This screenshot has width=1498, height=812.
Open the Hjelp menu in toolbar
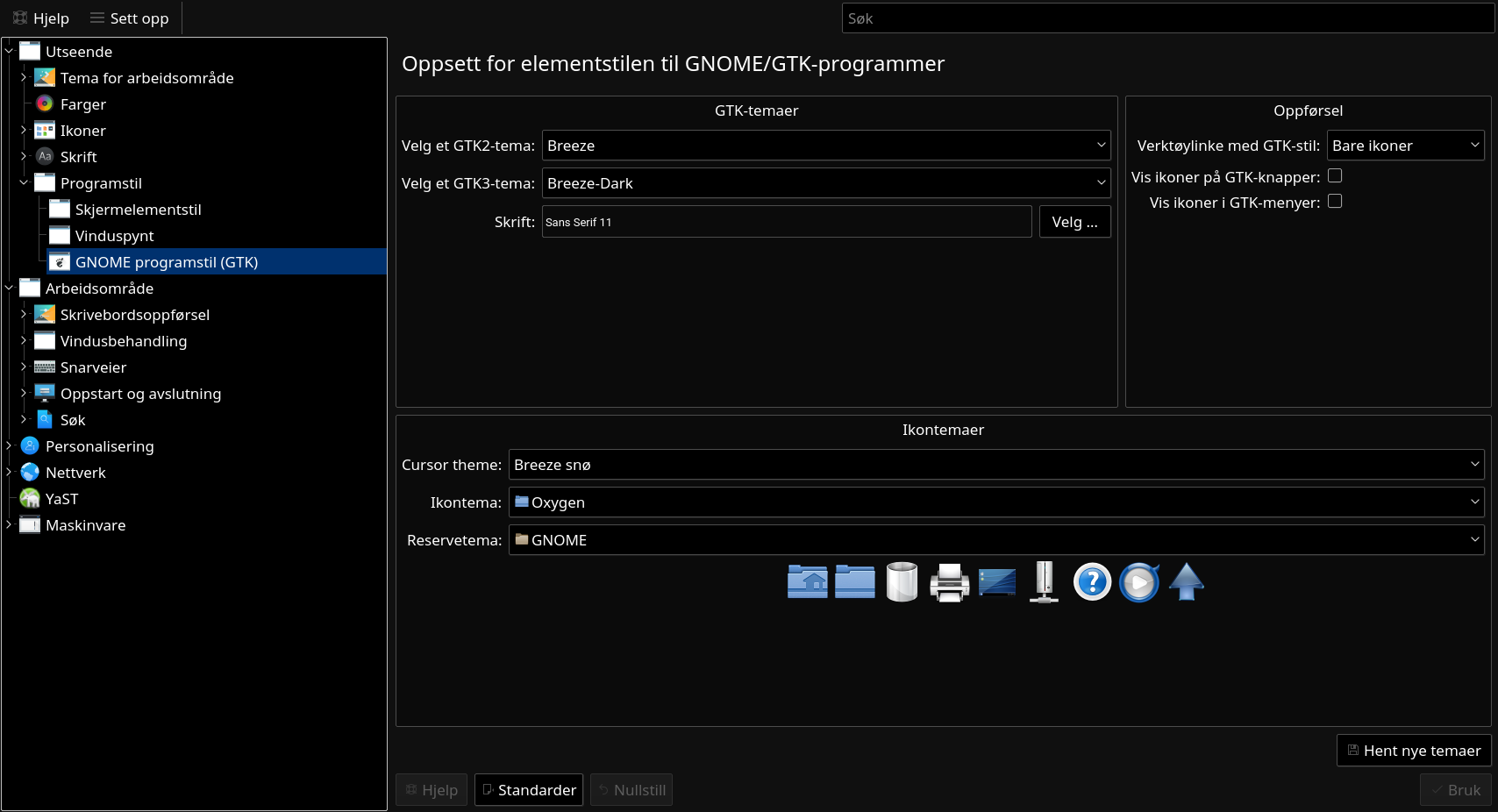pos(40,18)
